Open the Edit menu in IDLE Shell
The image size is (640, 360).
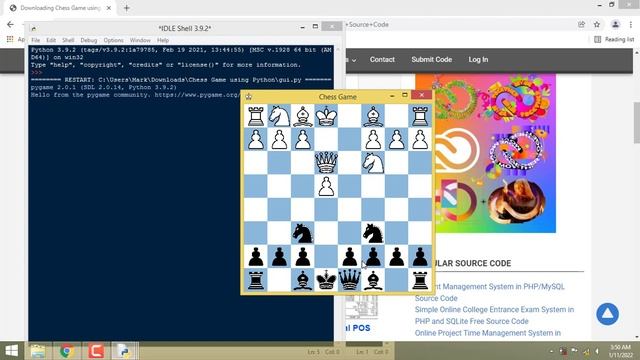click(51, 40)
